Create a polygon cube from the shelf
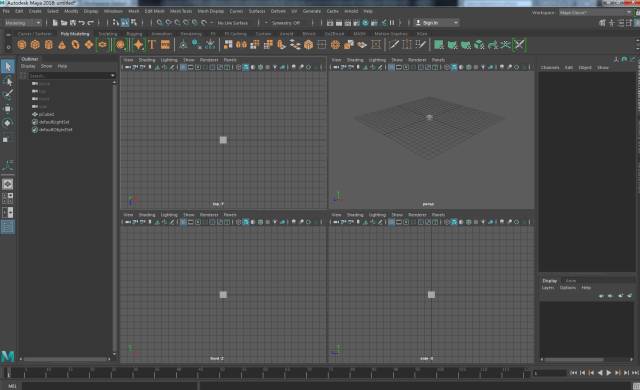640x390 pixels. tap(35, 45)
